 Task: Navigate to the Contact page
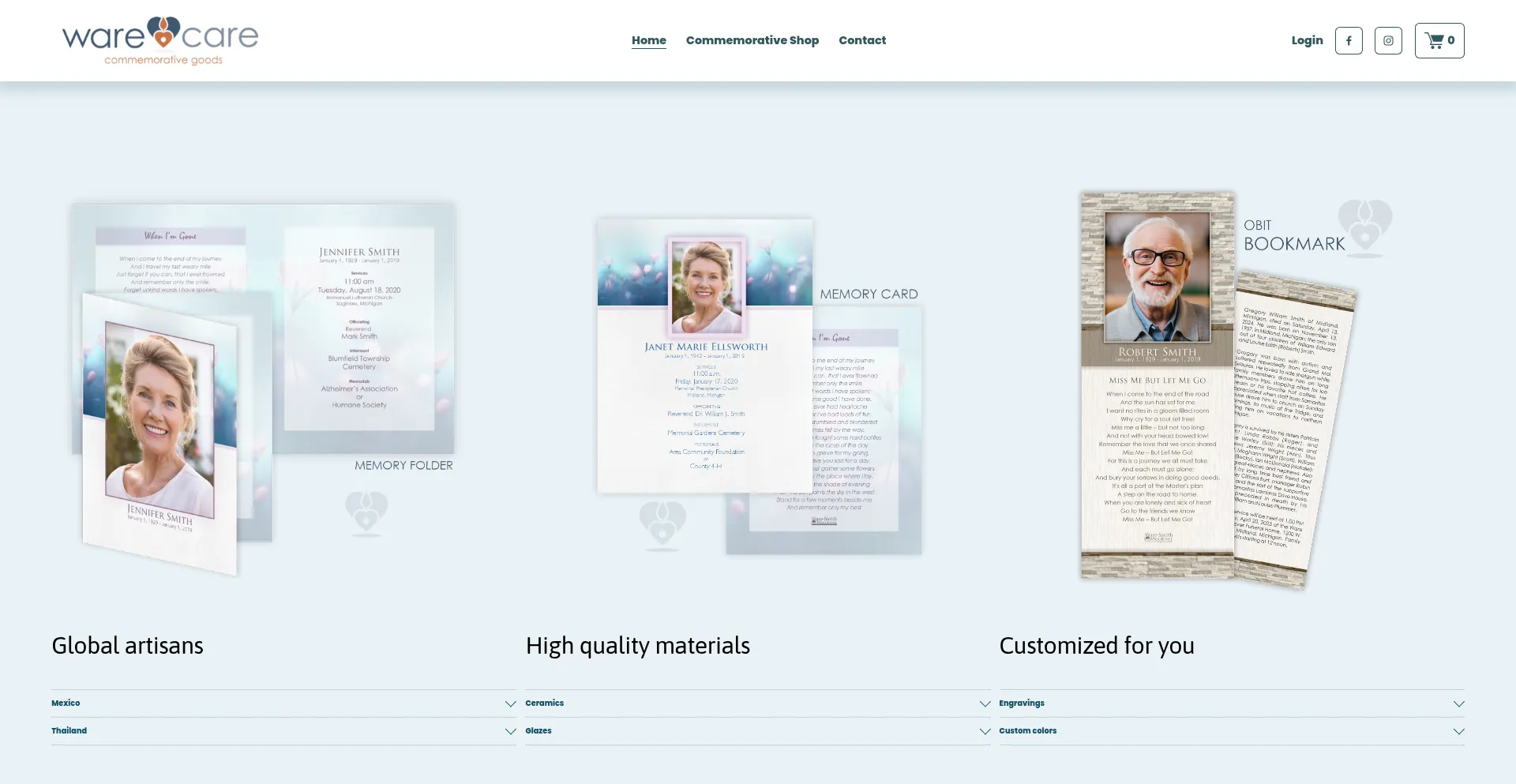click(861, 40)
